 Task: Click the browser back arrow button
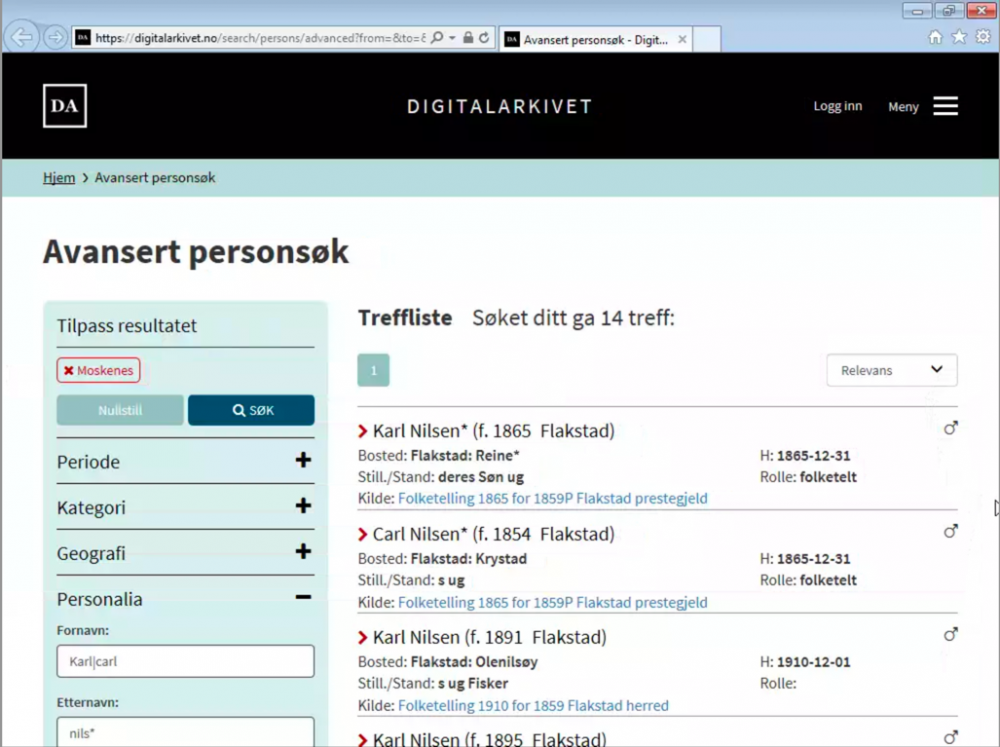tap(22, 38)
